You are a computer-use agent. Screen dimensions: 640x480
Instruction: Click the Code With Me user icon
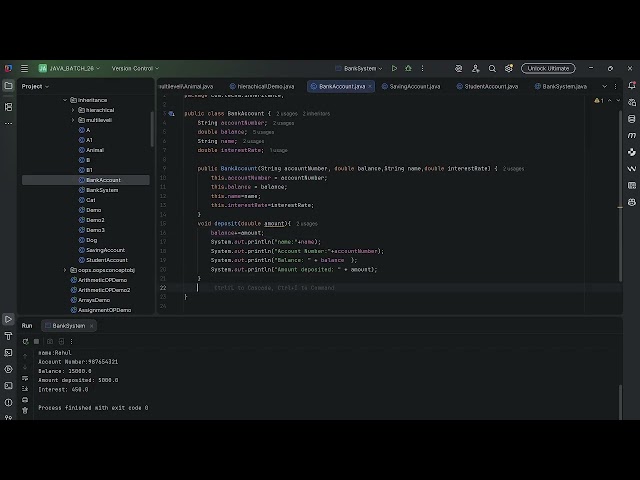coord(476,69)
